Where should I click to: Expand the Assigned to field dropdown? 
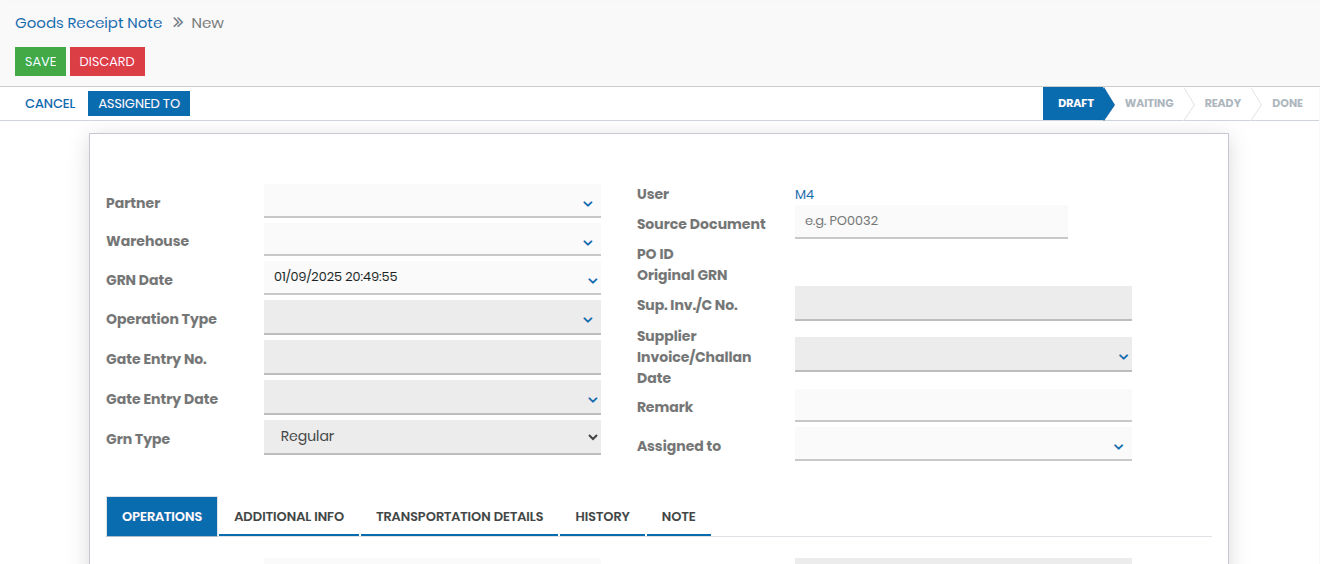(x=962, y=445)
